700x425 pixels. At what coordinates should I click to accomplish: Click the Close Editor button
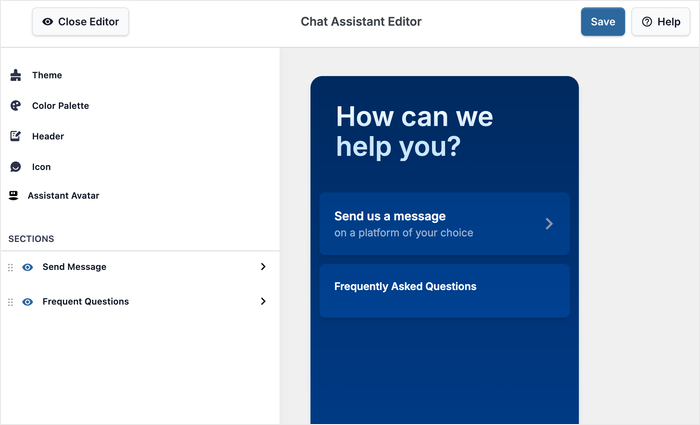tap(80, 22)
